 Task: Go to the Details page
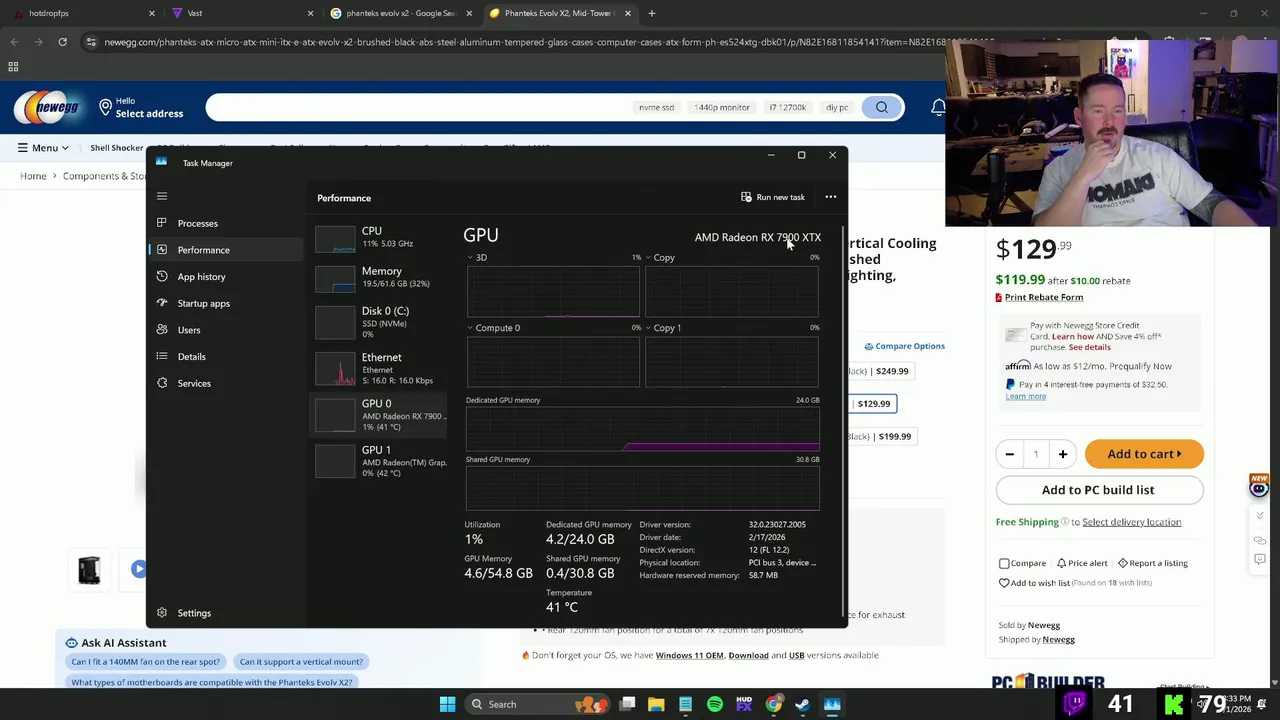[x=191, y=356]
